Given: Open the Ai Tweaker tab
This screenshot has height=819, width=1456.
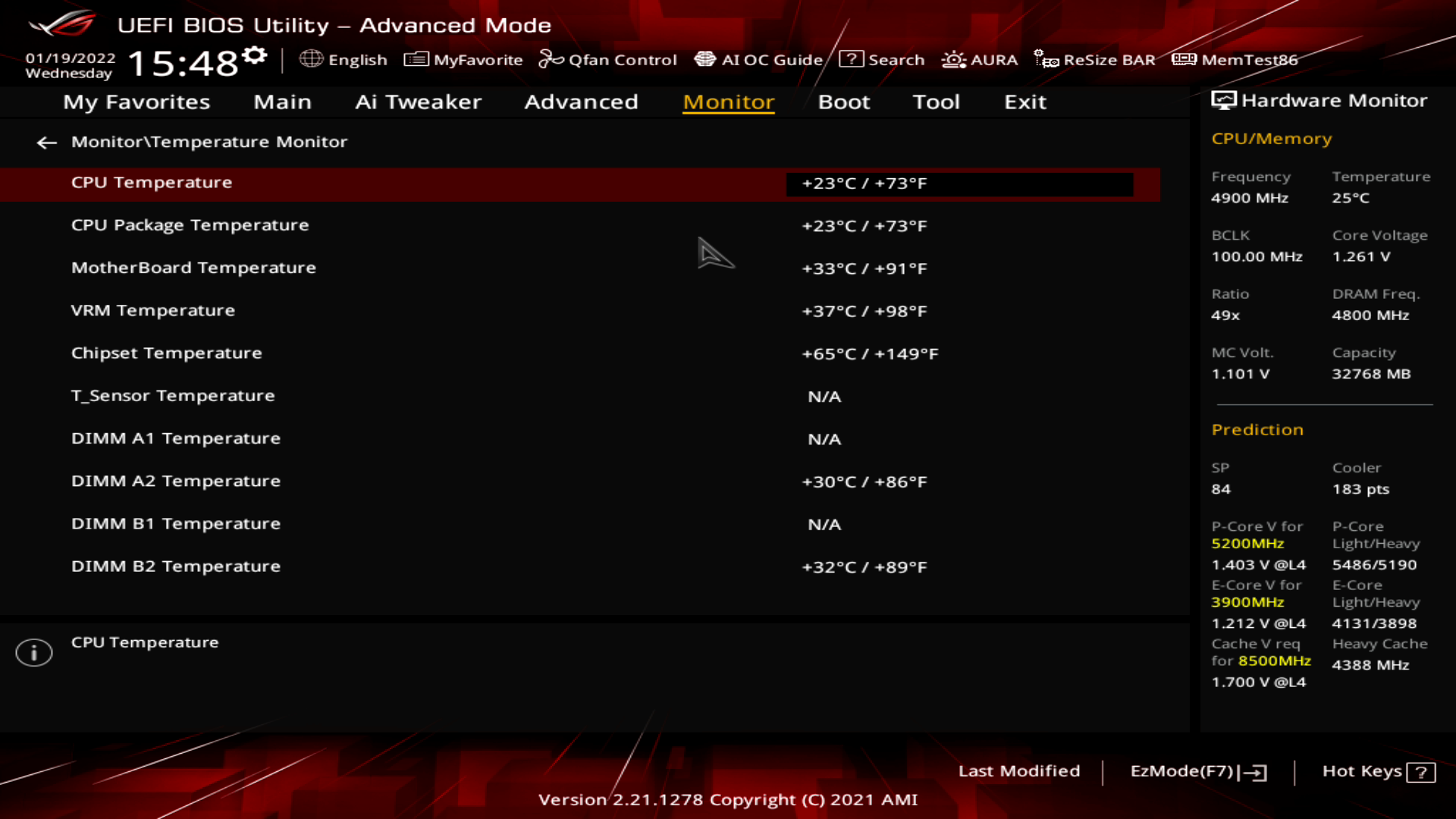Looking at the screenshot, I should coord(418,102).
